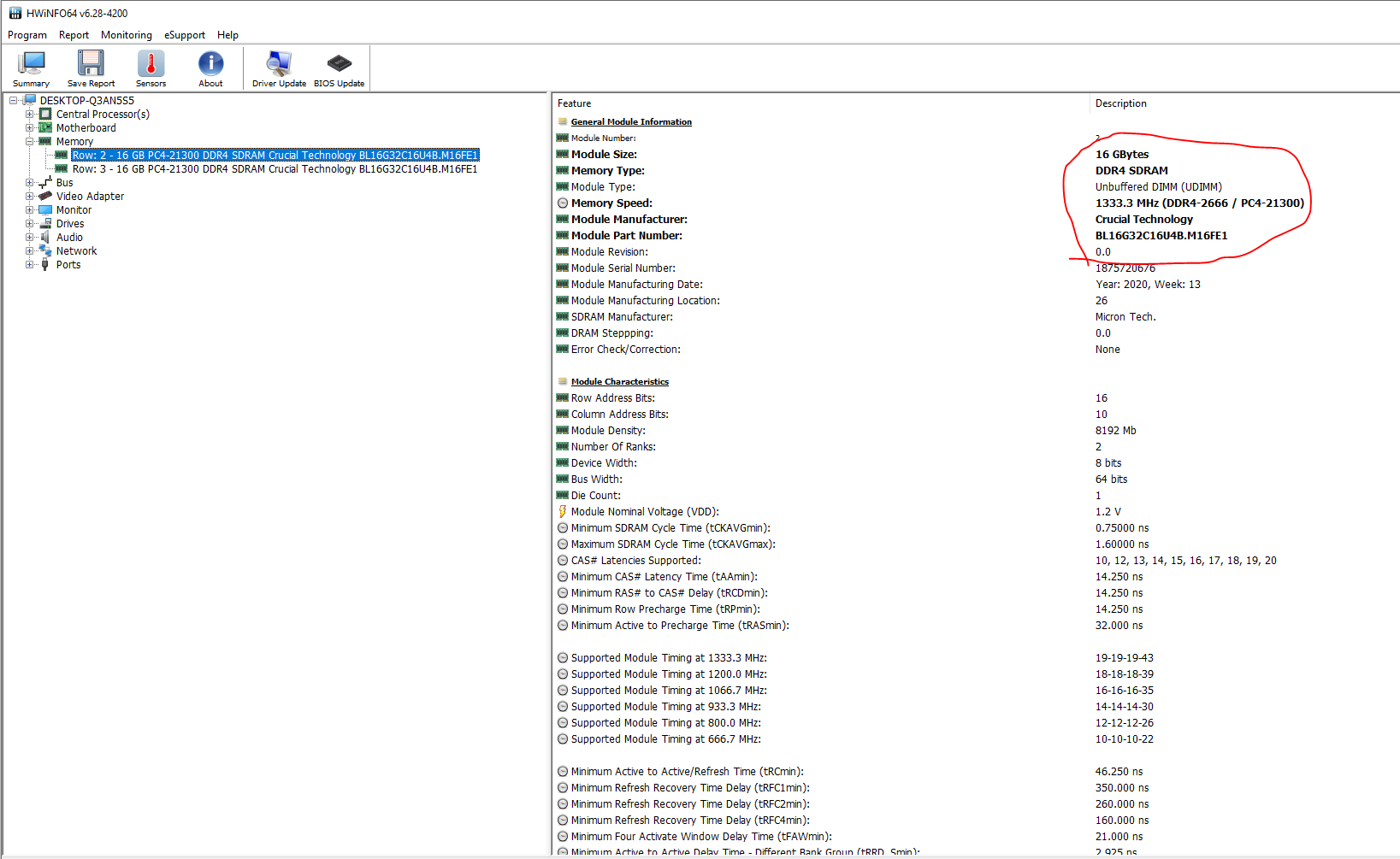The height and width of the screenshot is (859, 1400).
Task: Click the Ports node icon
Action: 45,264
